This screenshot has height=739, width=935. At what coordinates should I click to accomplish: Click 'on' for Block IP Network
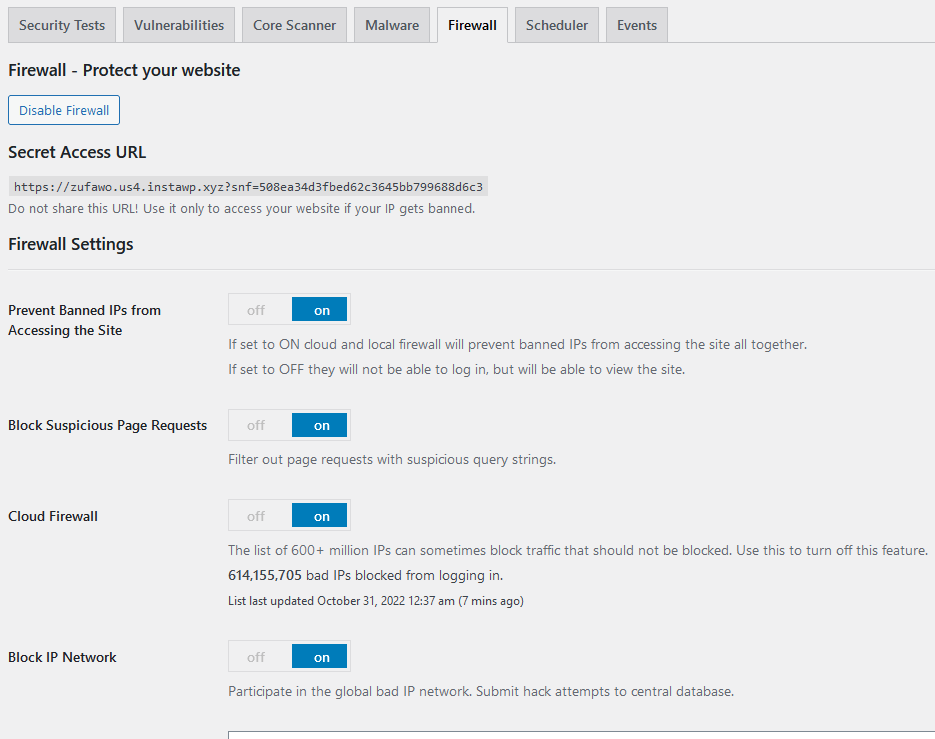click(x=320, y=657)
